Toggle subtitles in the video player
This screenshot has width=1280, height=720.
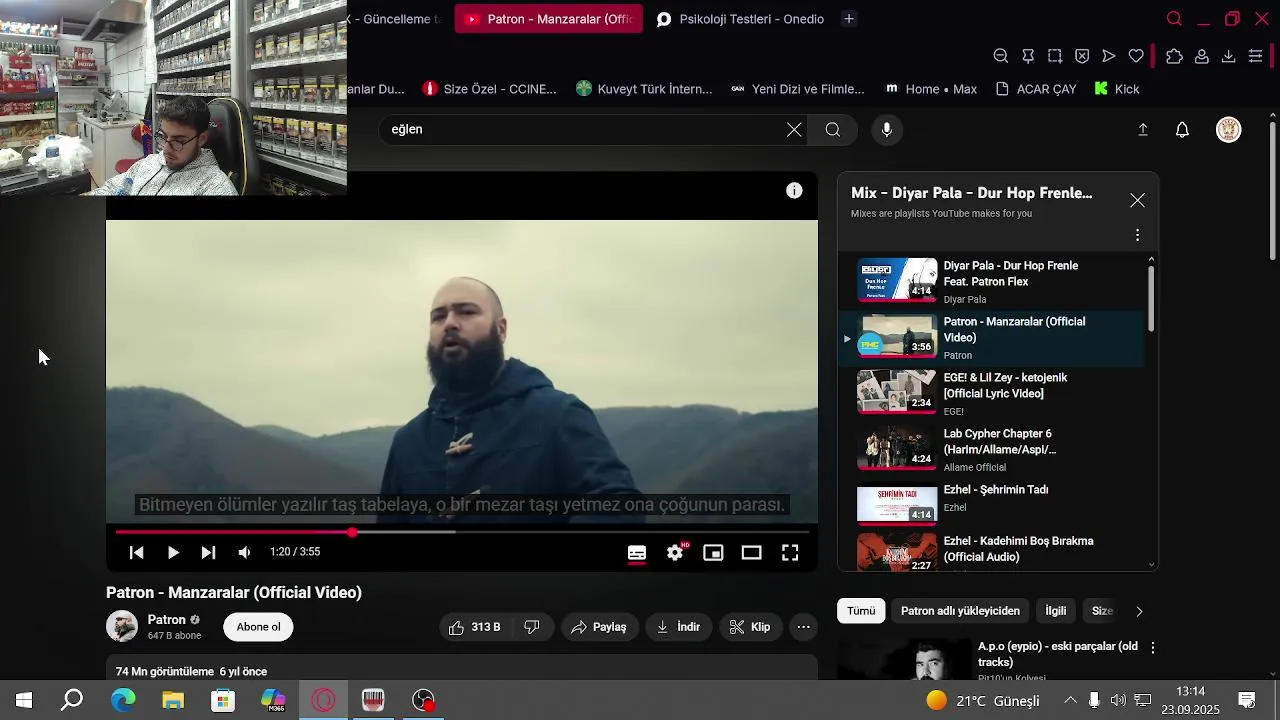point(637,553)
